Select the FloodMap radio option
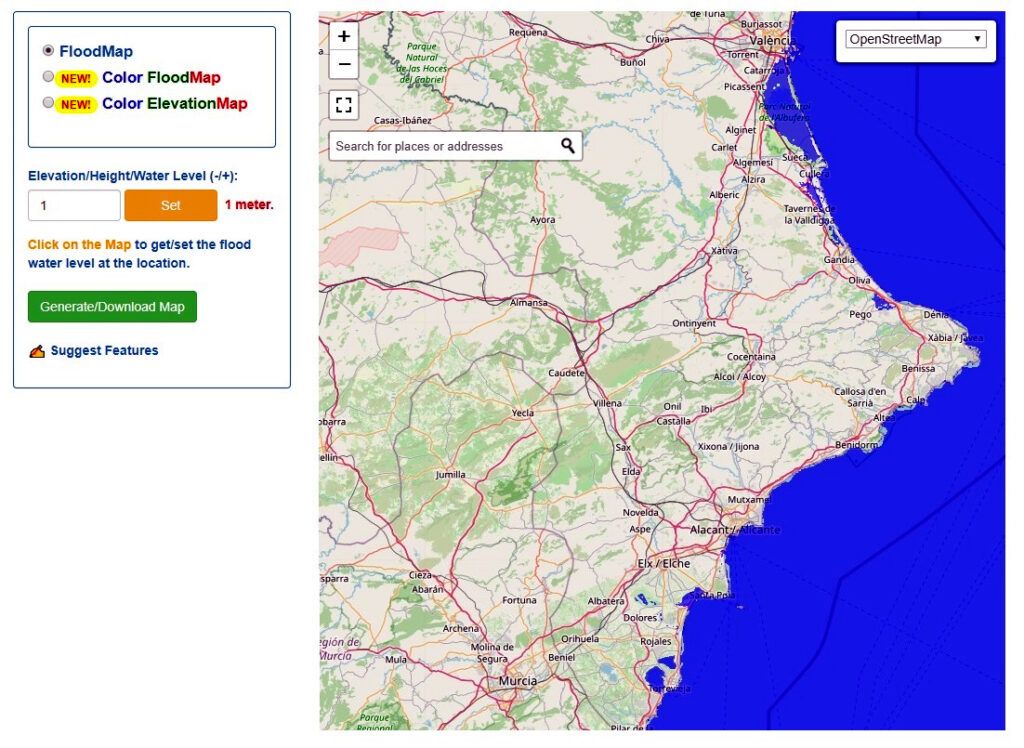Screen dimensions: 1024x748 [48, 51]
